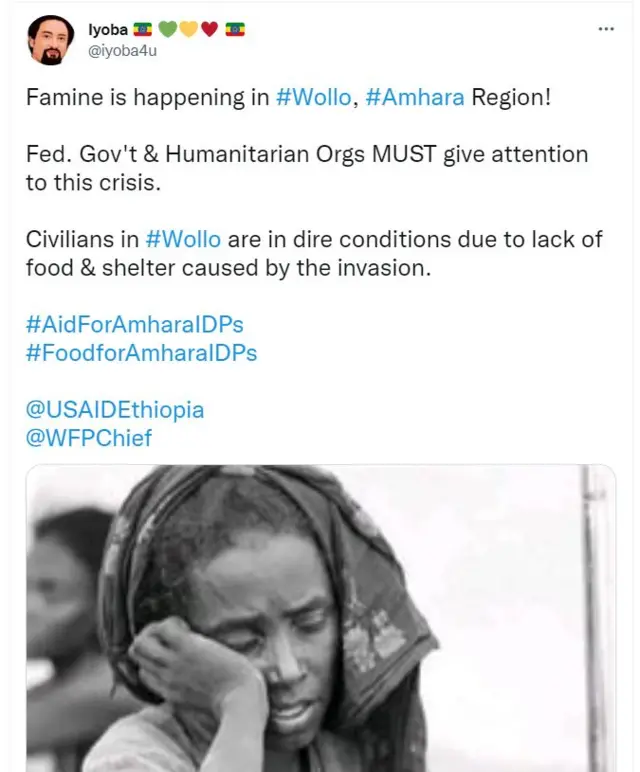Click the last flag emoji in the name
Viewport: 640px width, 772px height.
tap(235, 30)
